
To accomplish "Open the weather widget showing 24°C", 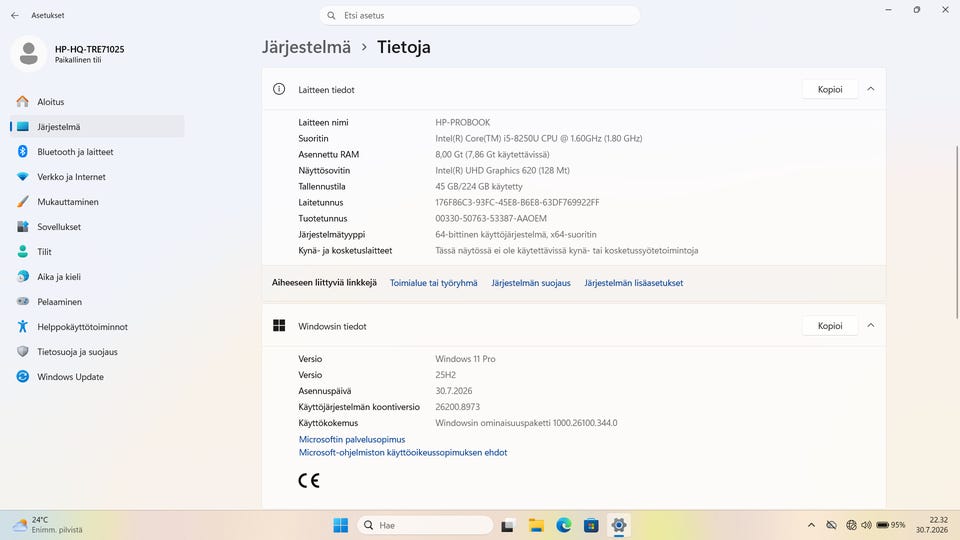I will click(48, 525).
